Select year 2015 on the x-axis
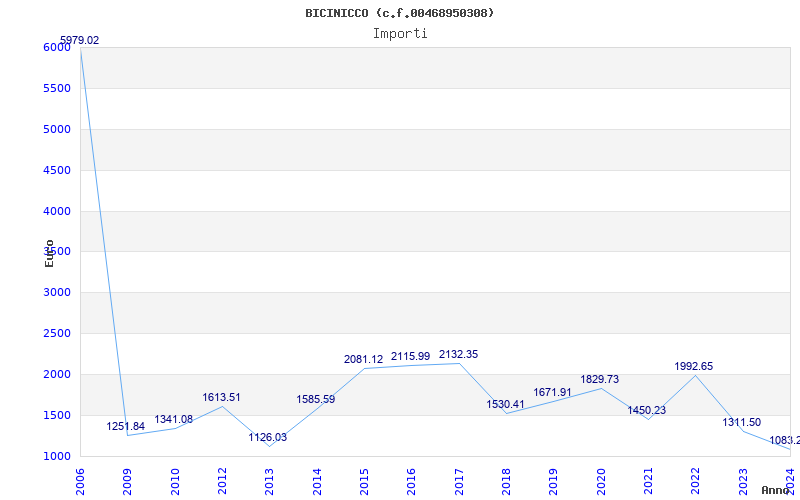This screenshot has width=800, height=500. [365, 479]
